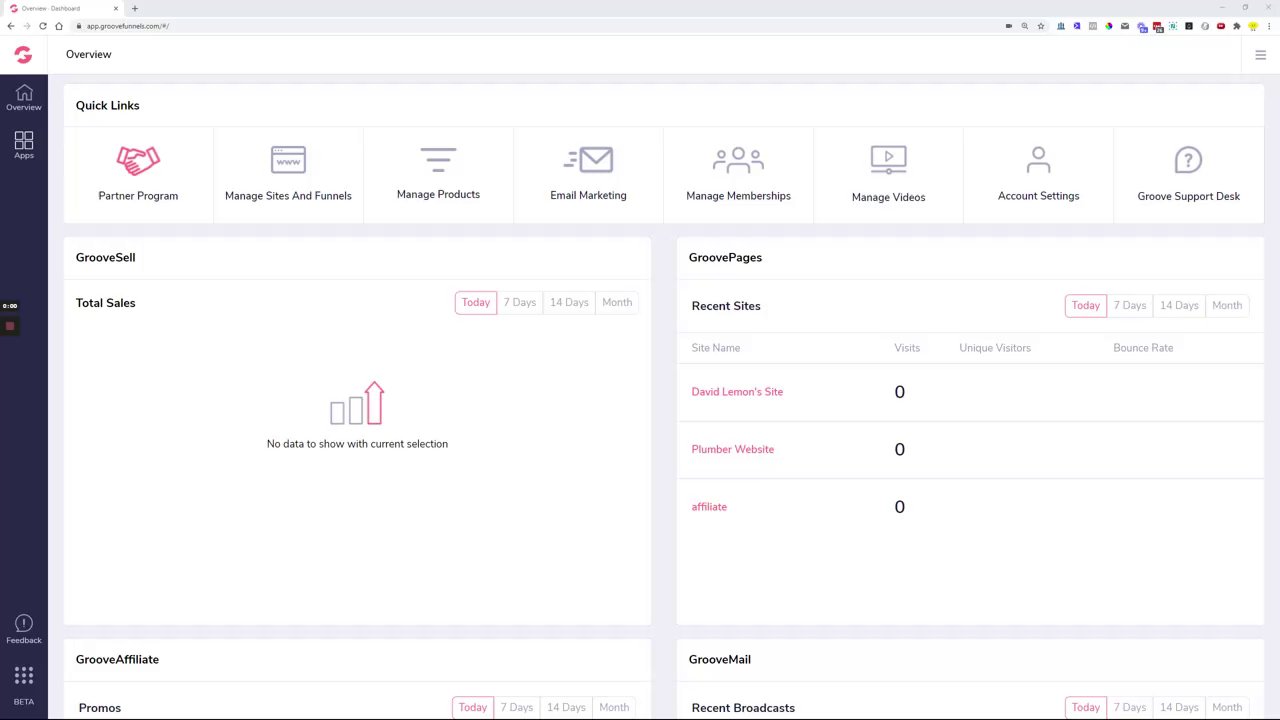The width and height of the screenshot is (1280, 720).
Task: Click the Feedback icon in sidebar
Action: coord(24,623)
